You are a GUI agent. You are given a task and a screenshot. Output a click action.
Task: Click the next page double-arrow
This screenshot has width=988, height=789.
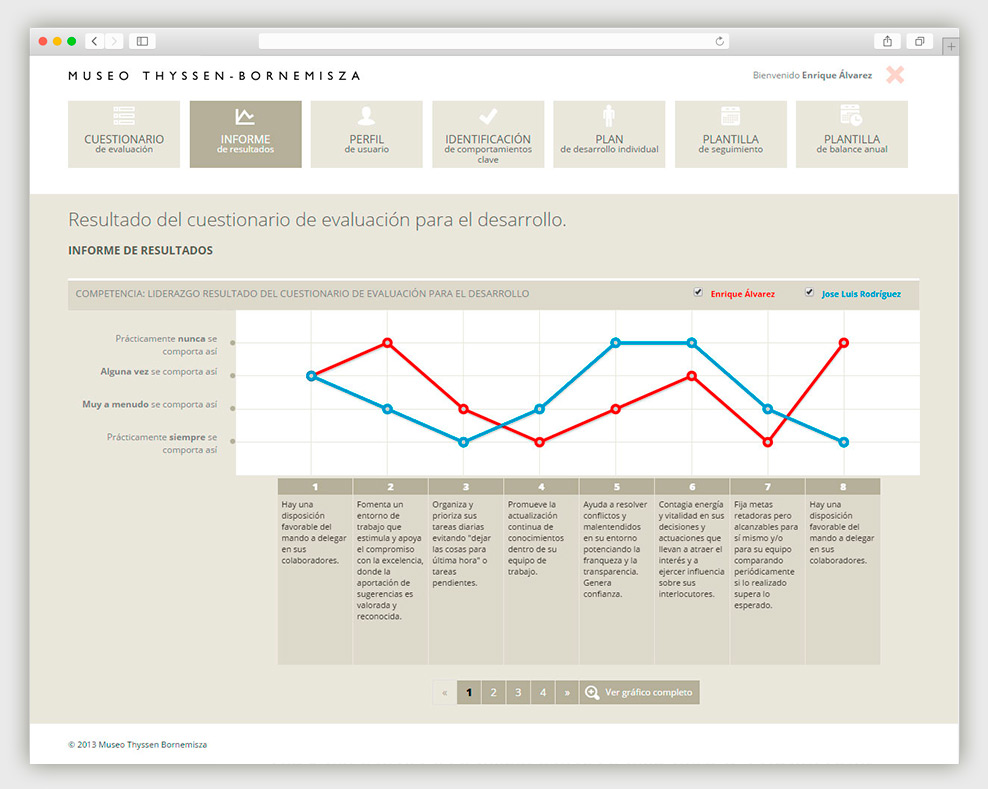(567, 692)
